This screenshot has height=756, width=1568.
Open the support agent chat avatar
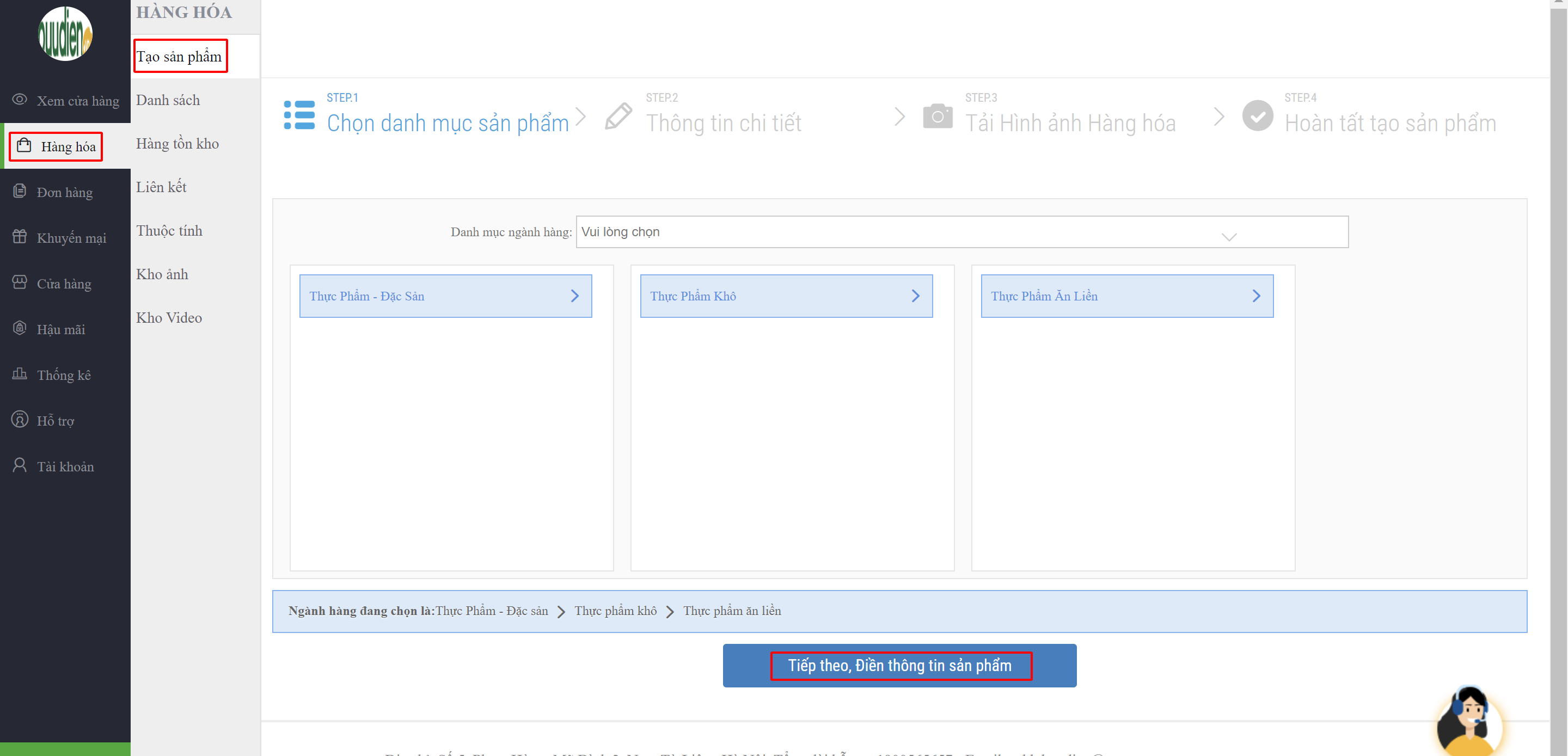pos(1469,723)
